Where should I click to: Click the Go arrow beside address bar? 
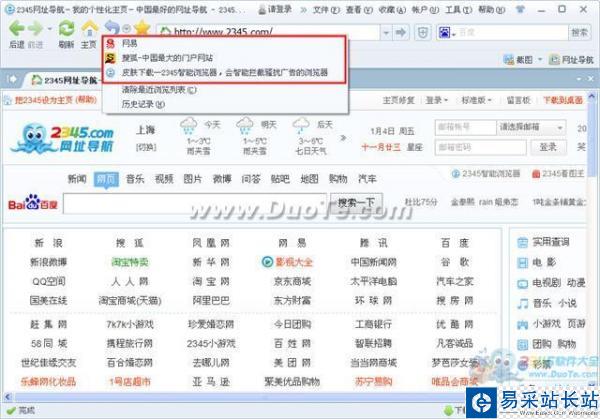click(401, 33)
